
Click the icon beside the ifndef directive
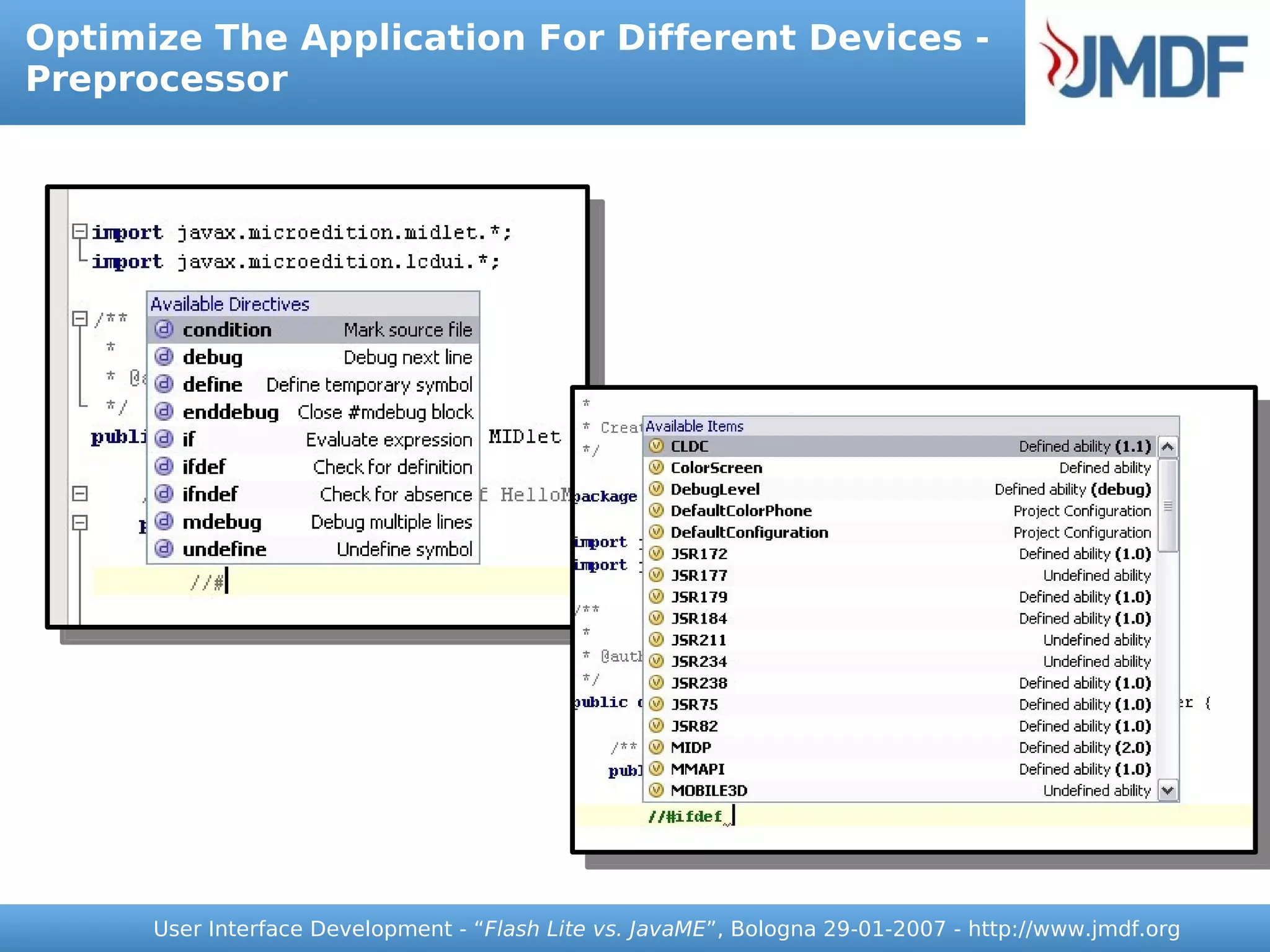click(164, 493)
